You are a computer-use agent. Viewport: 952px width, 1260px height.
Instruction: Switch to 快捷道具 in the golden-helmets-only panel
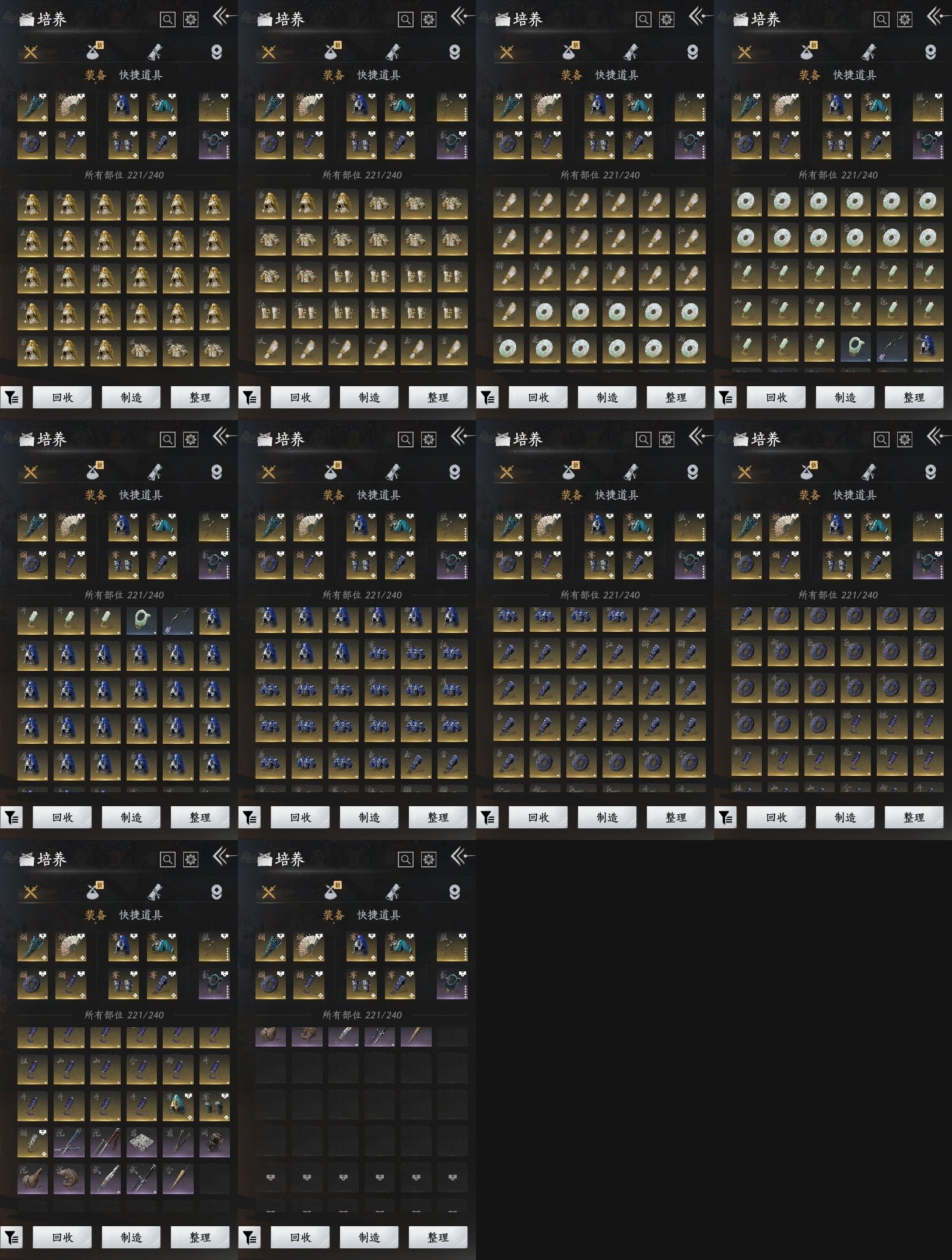tap(141, 75)
